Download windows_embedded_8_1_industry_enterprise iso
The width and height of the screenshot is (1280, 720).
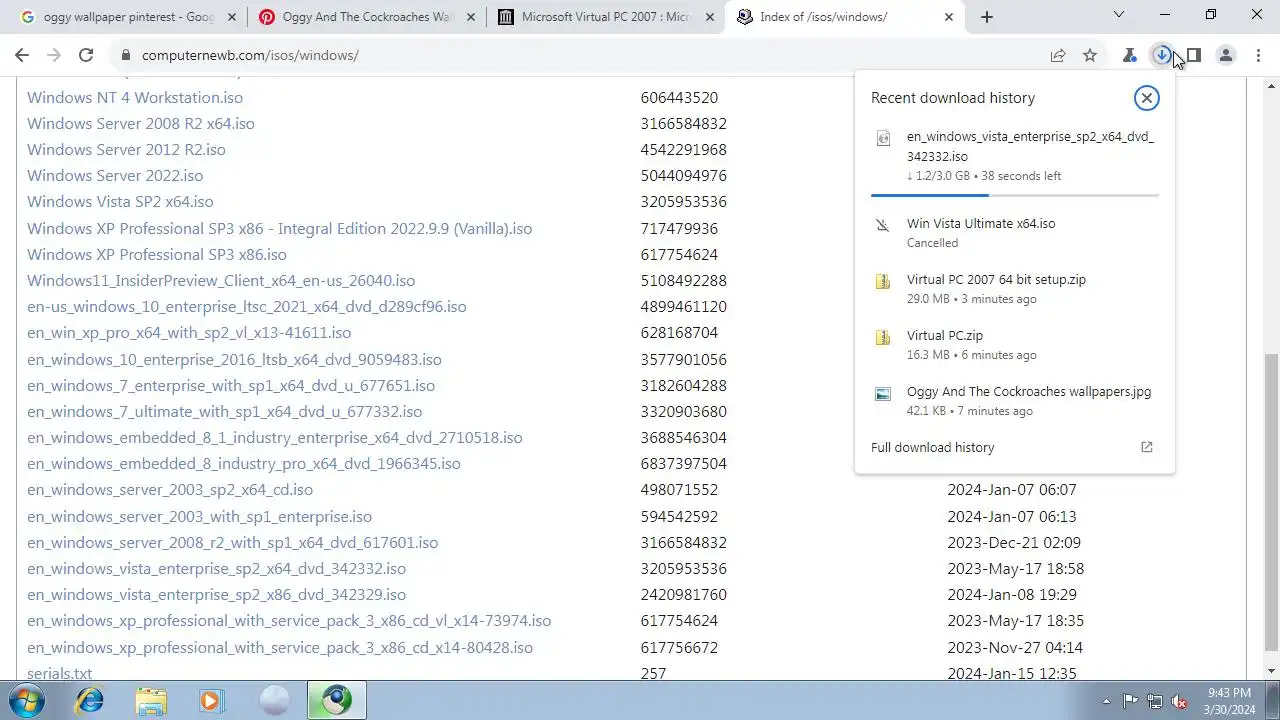pos(275,437)
